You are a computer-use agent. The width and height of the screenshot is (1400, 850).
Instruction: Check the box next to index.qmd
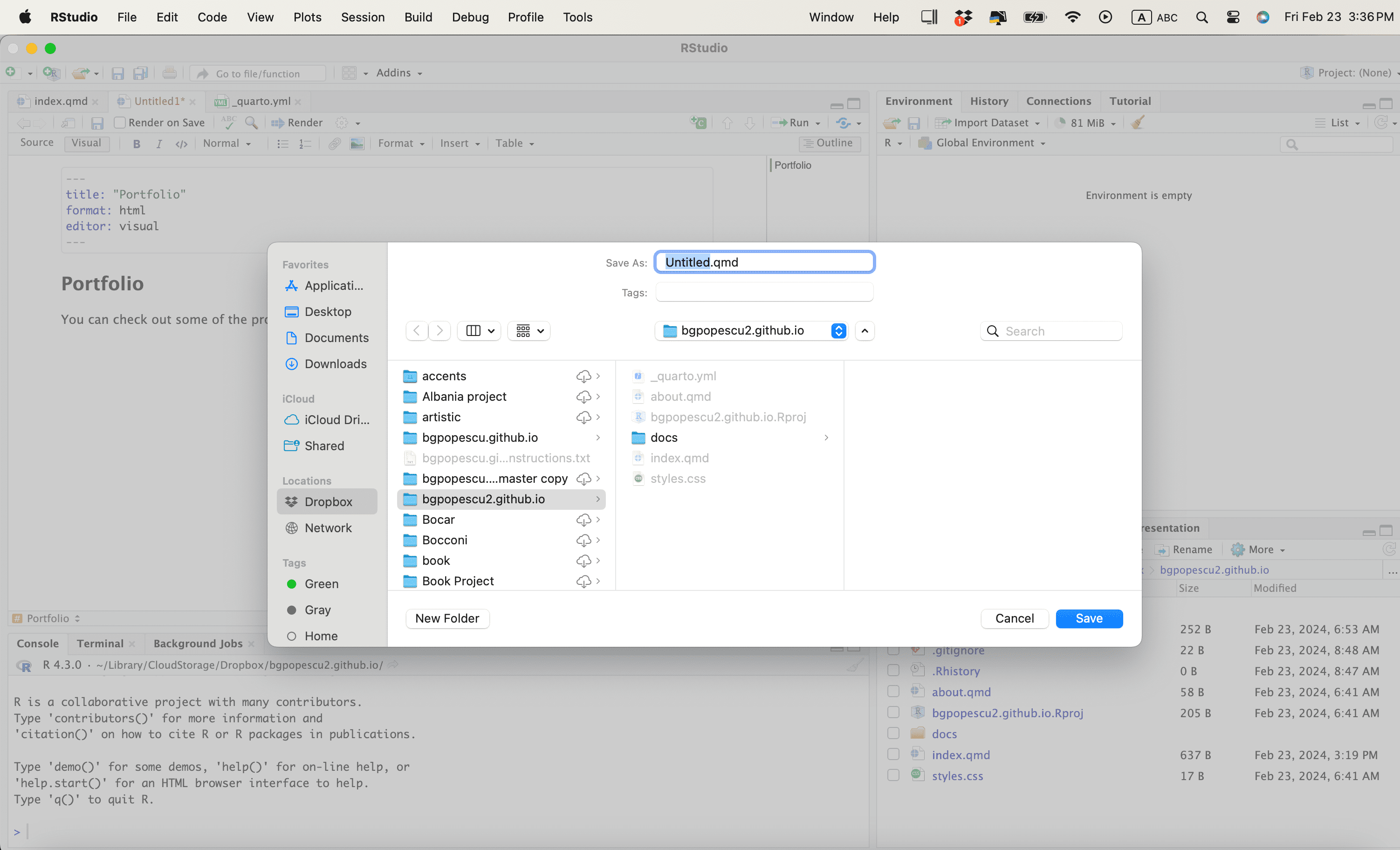point(893,754)
